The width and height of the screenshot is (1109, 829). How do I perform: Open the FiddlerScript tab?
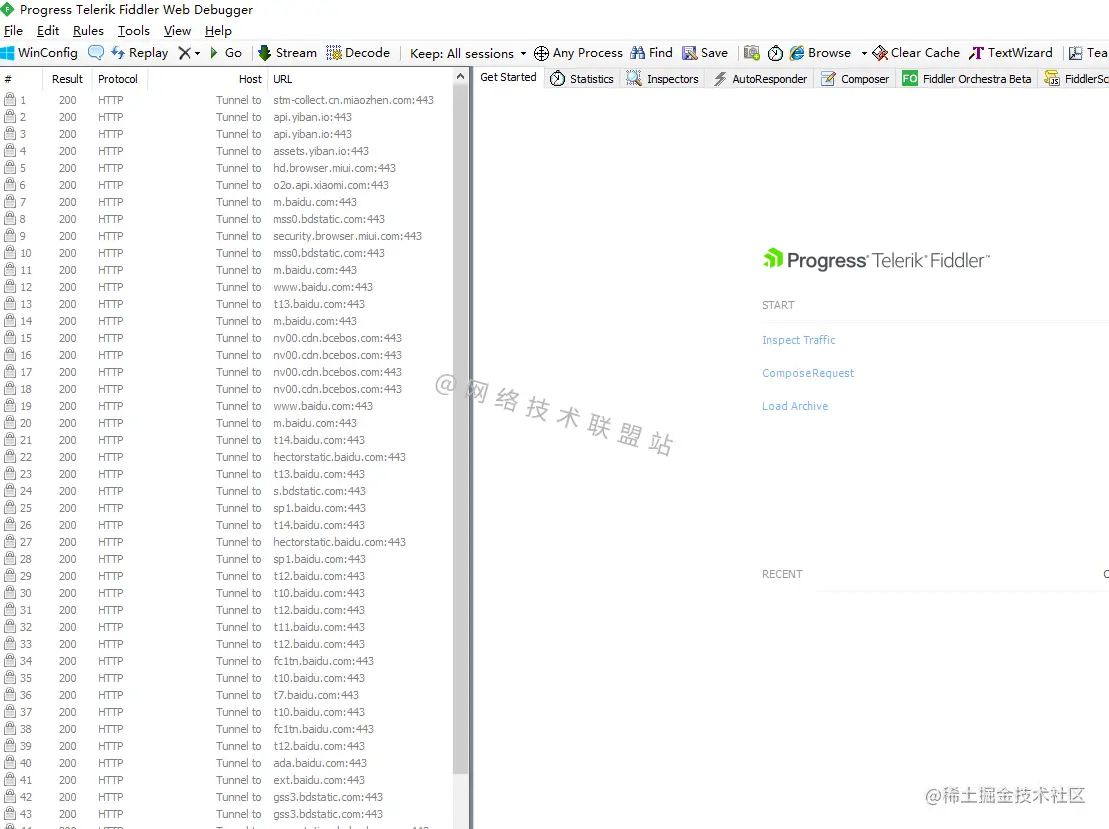pyautogui.click(x=1076, y=79)
